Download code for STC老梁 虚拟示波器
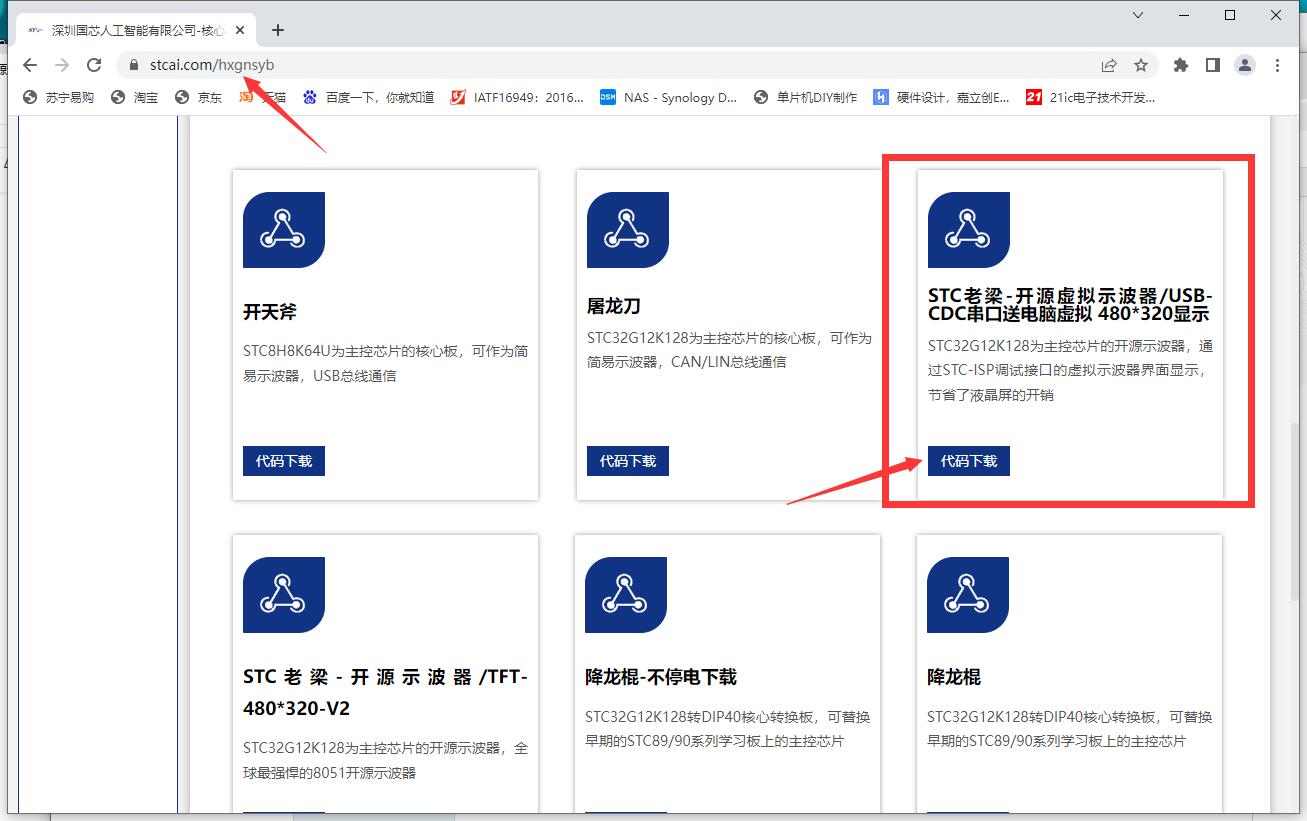The width and height of the screenshot is (1307, 821). point(969,461)
